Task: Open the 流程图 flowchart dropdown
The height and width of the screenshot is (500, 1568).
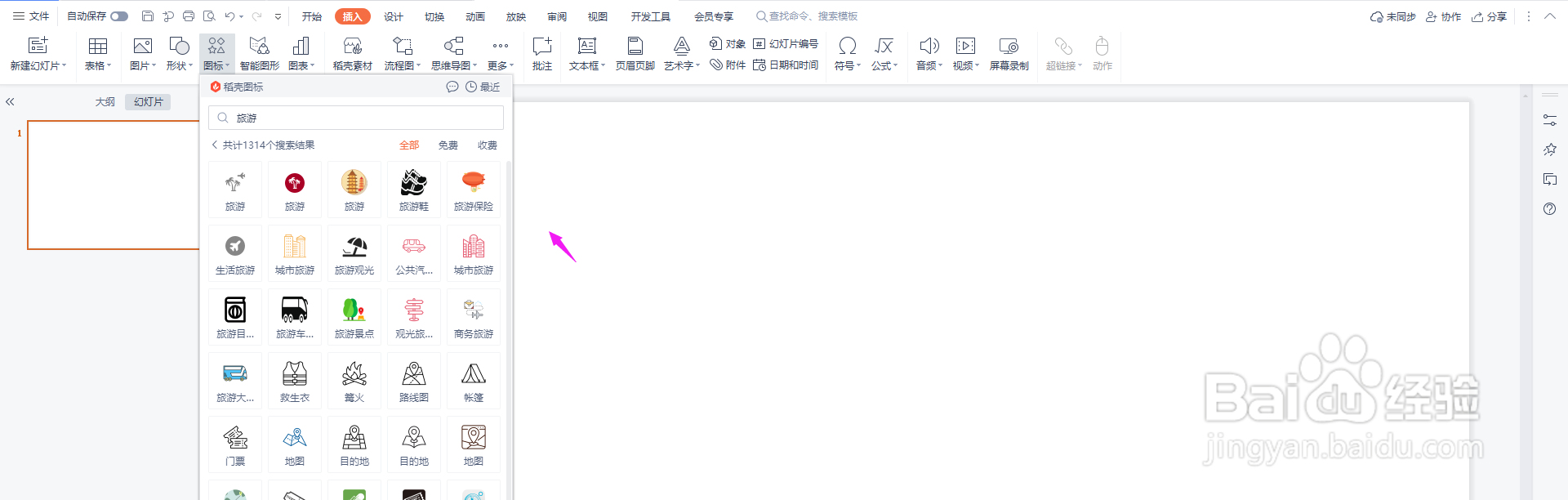Action: tap(403, 54)
